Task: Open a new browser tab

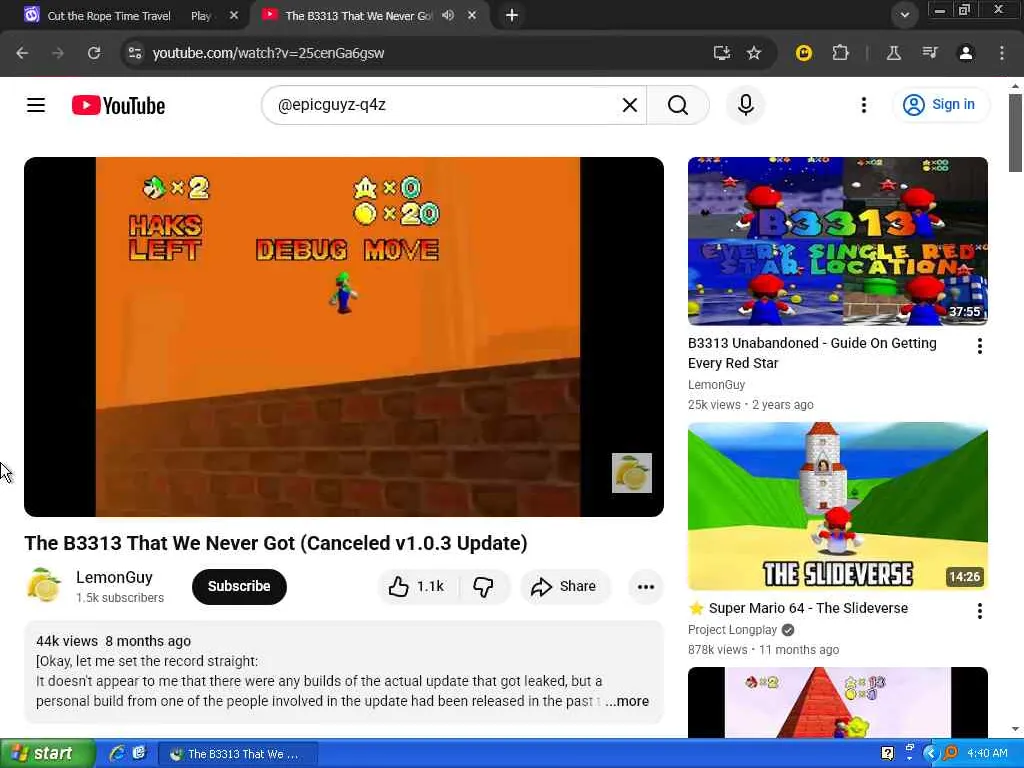Action: (x=512, y=15)
